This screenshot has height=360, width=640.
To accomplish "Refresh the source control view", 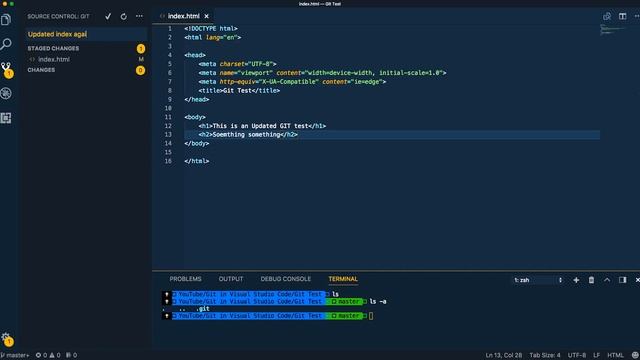I will tap(124, 16).
